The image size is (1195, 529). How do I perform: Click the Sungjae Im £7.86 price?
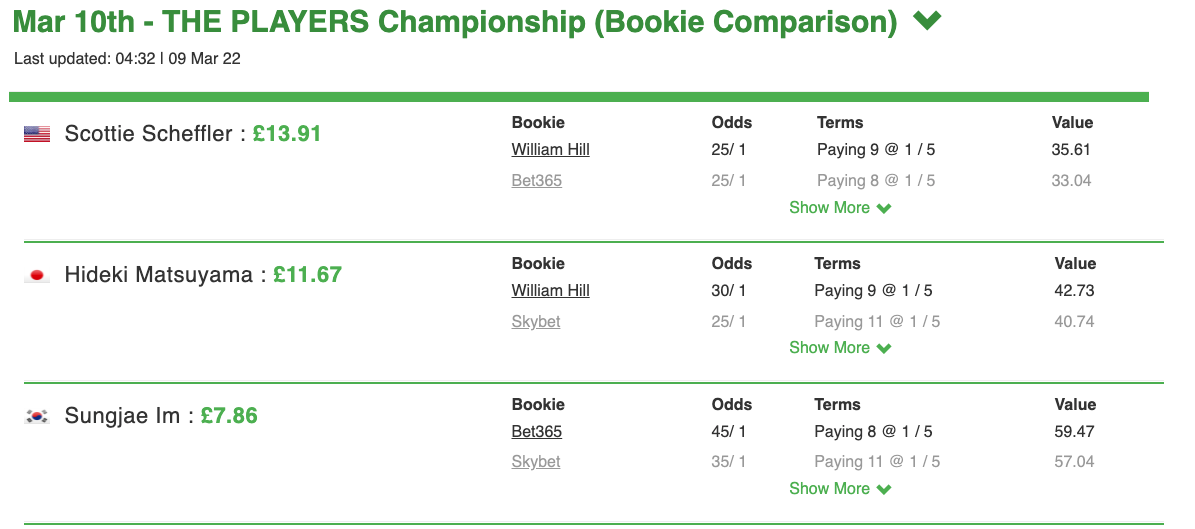(x=229, y=416)
